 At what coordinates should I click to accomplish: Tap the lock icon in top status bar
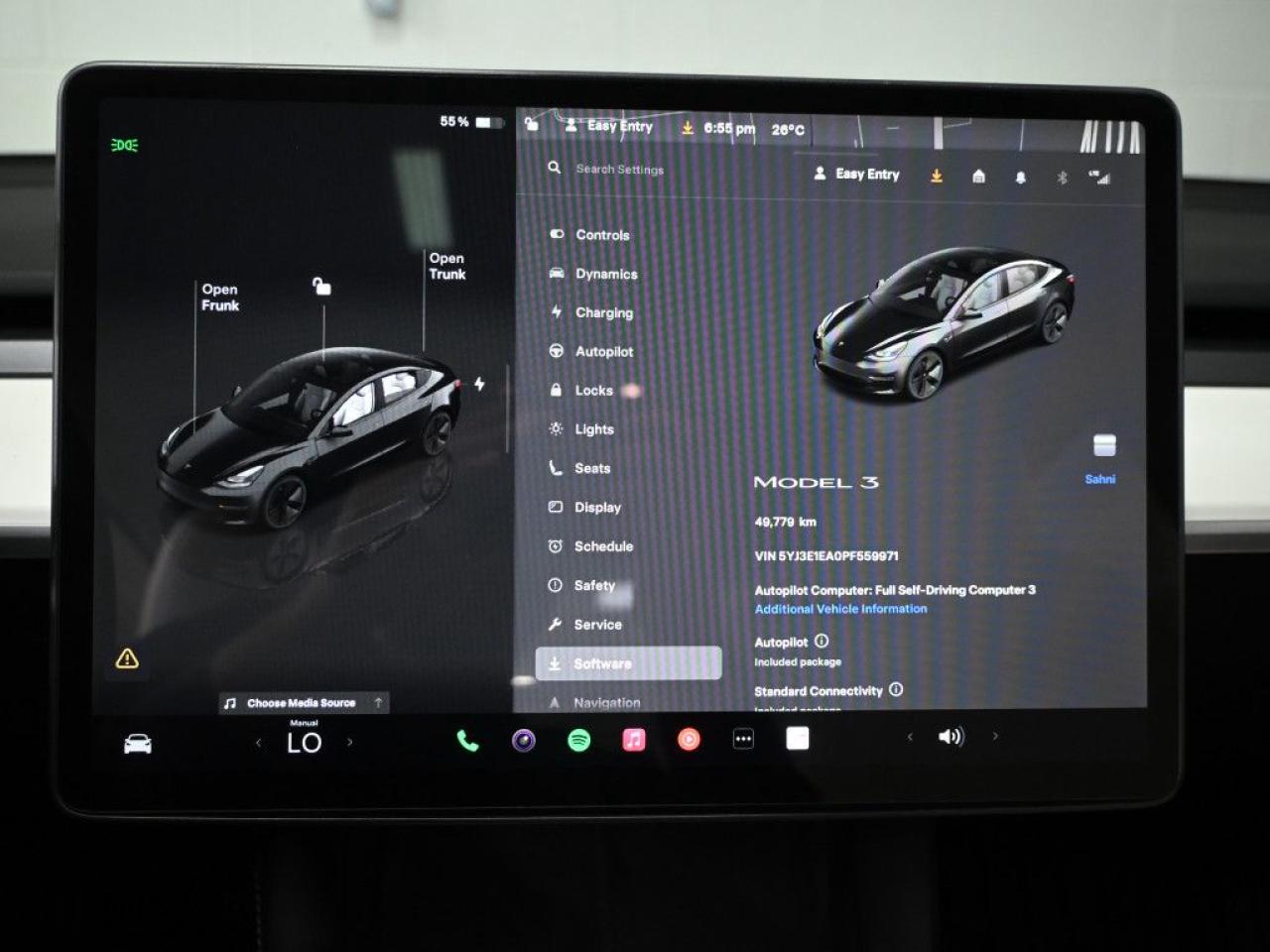[533, 123]
